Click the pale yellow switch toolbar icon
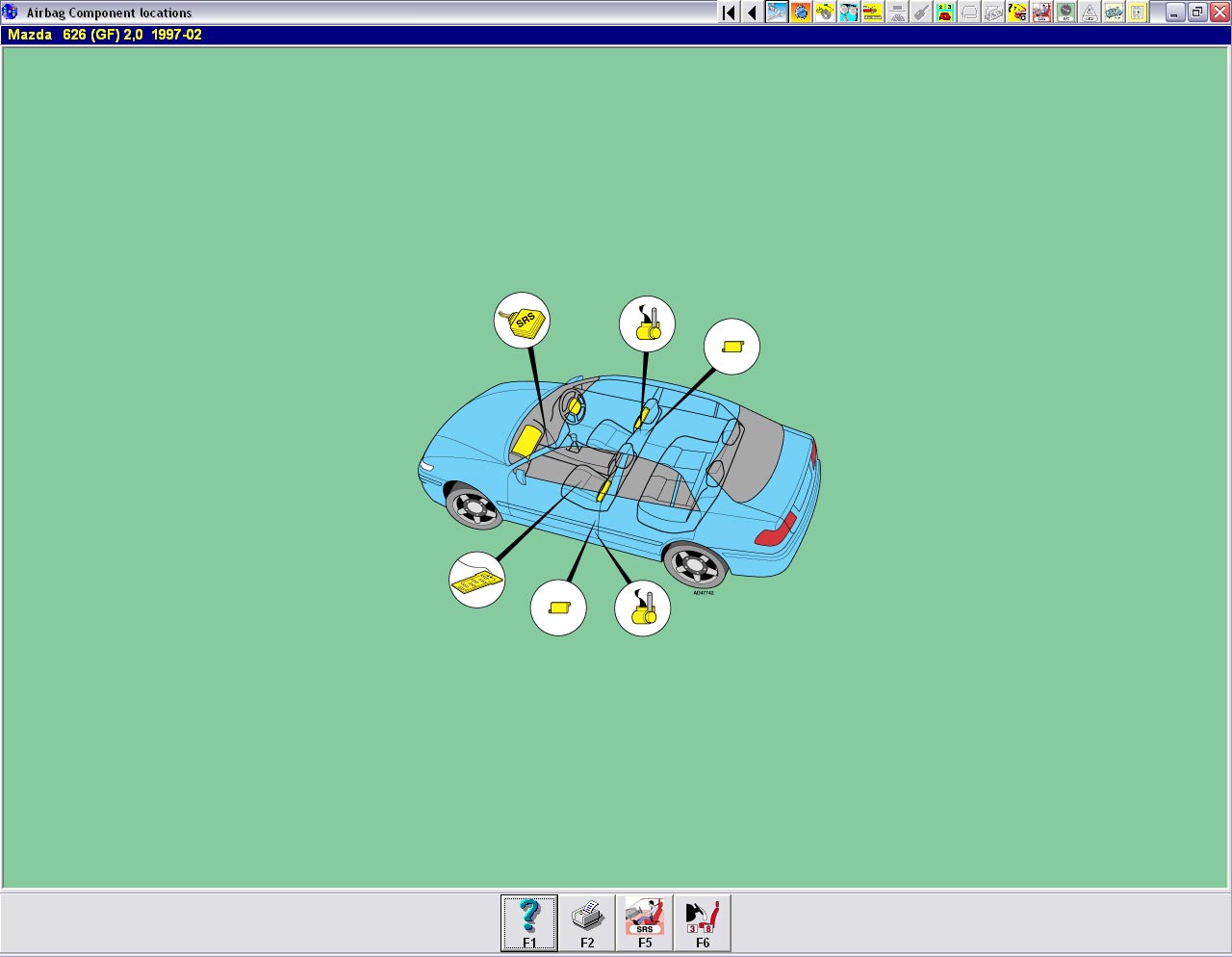The image size is (1232, 957). tap(1138, 13)
